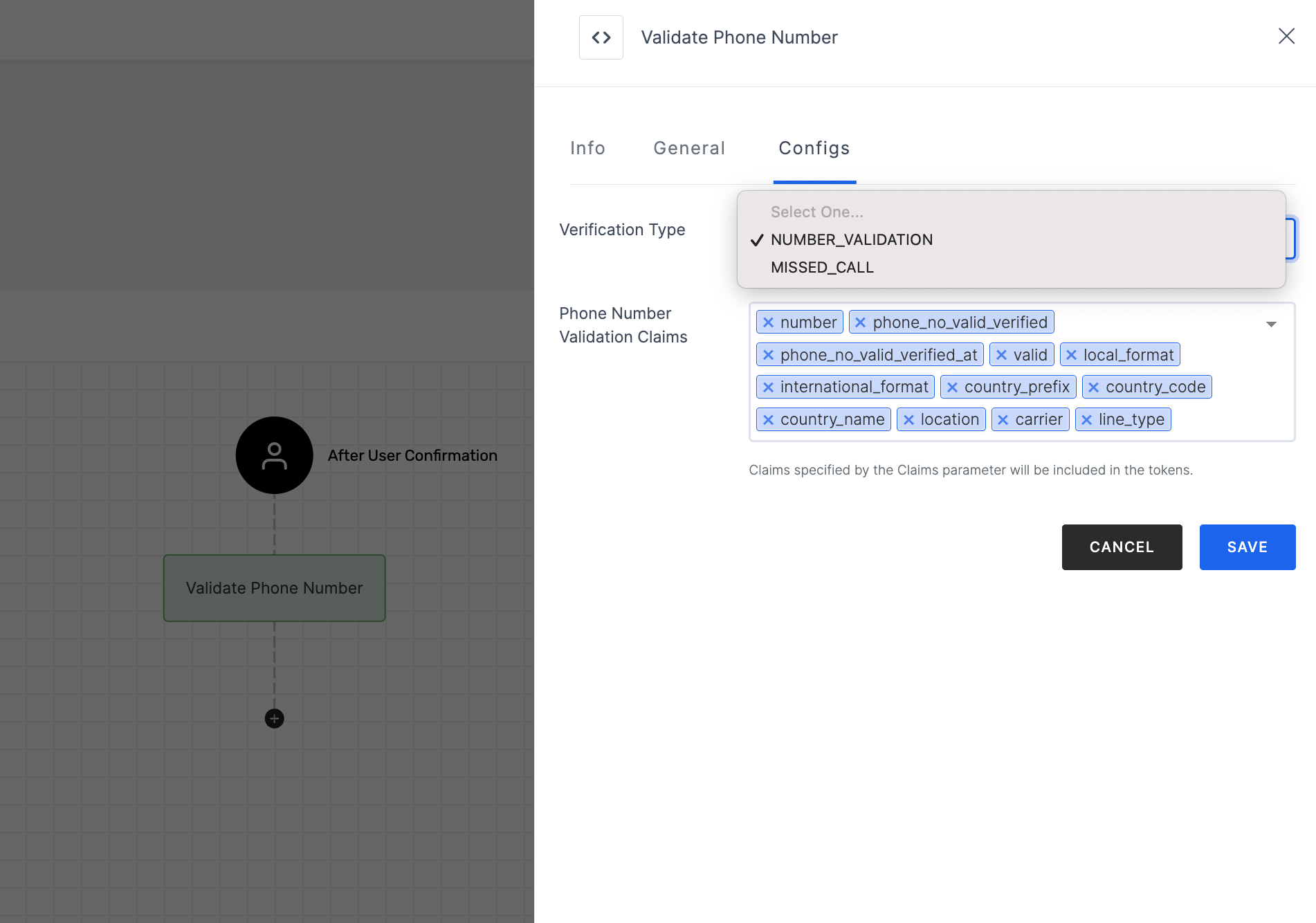Remove the country_name claim tag
Viewport: 1316px width, 923px height.
click(x=768, y=420)
